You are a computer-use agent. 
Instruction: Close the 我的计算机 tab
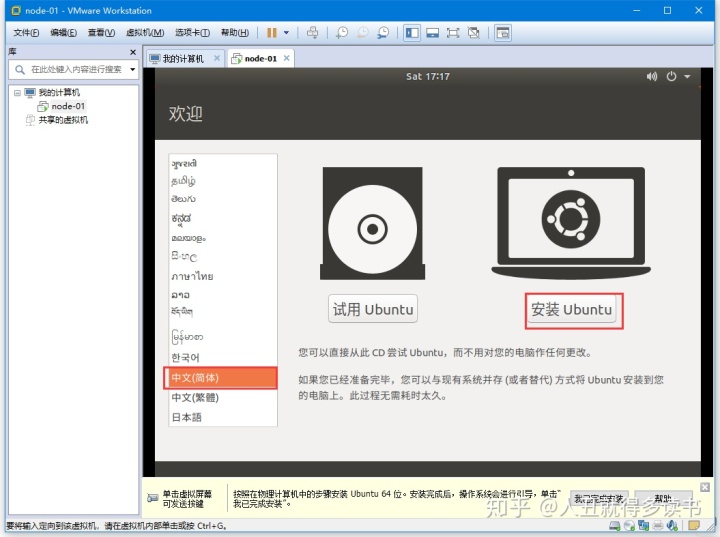click(217, 58)
